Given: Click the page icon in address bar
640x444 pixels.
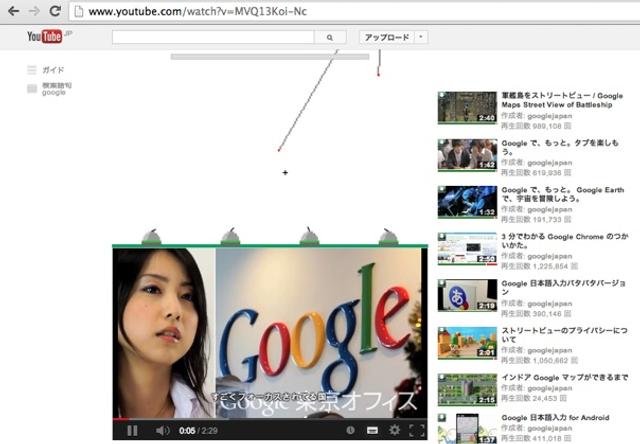Looking at the screenshot, I should (79, 11).
